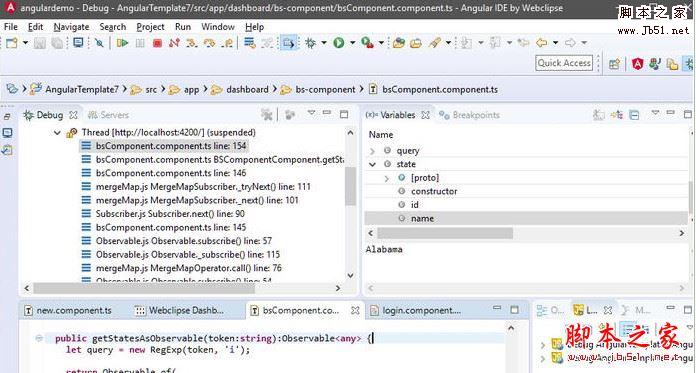Open the dropdown arrow beside New icon

tap(25, 43)
